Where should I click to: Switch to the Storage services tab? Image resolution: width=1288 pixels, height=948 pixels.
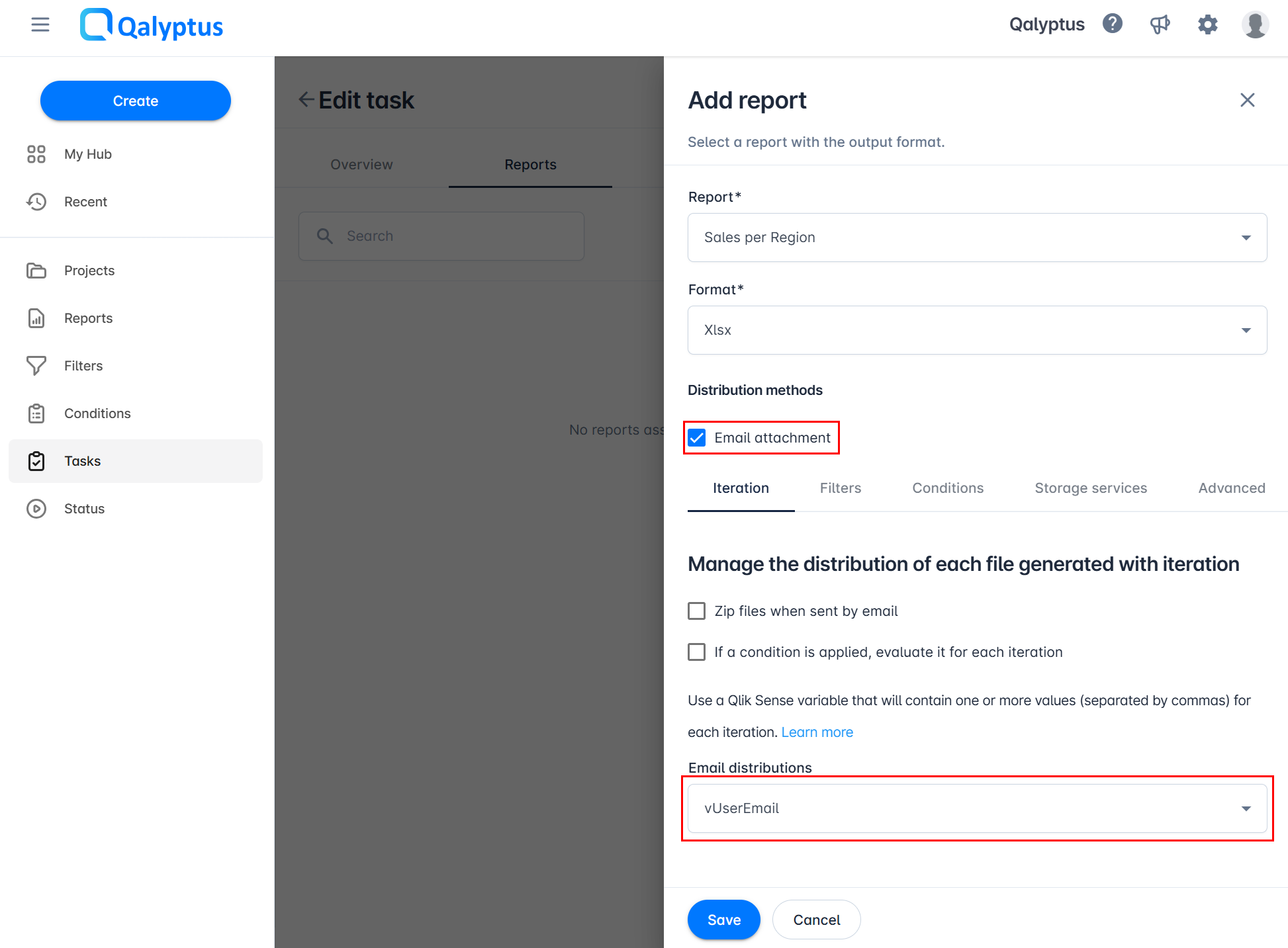(x=1091, y=488)
